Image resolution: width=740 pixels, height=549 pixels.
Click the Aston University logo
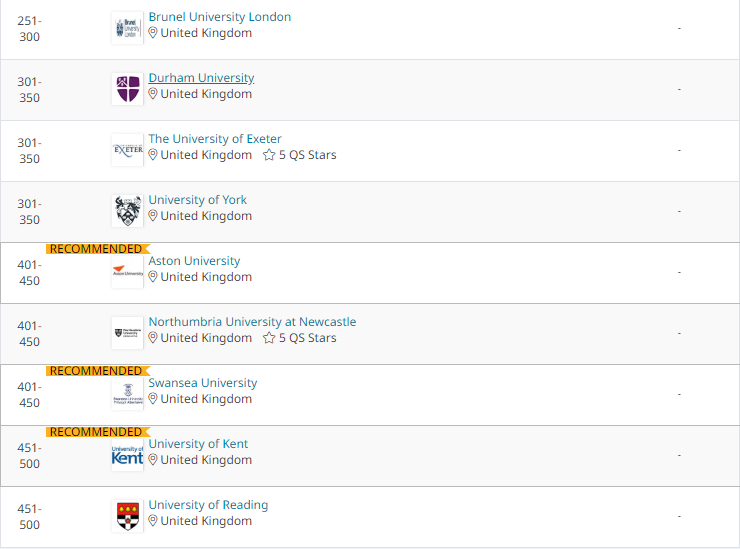(127, 272)
